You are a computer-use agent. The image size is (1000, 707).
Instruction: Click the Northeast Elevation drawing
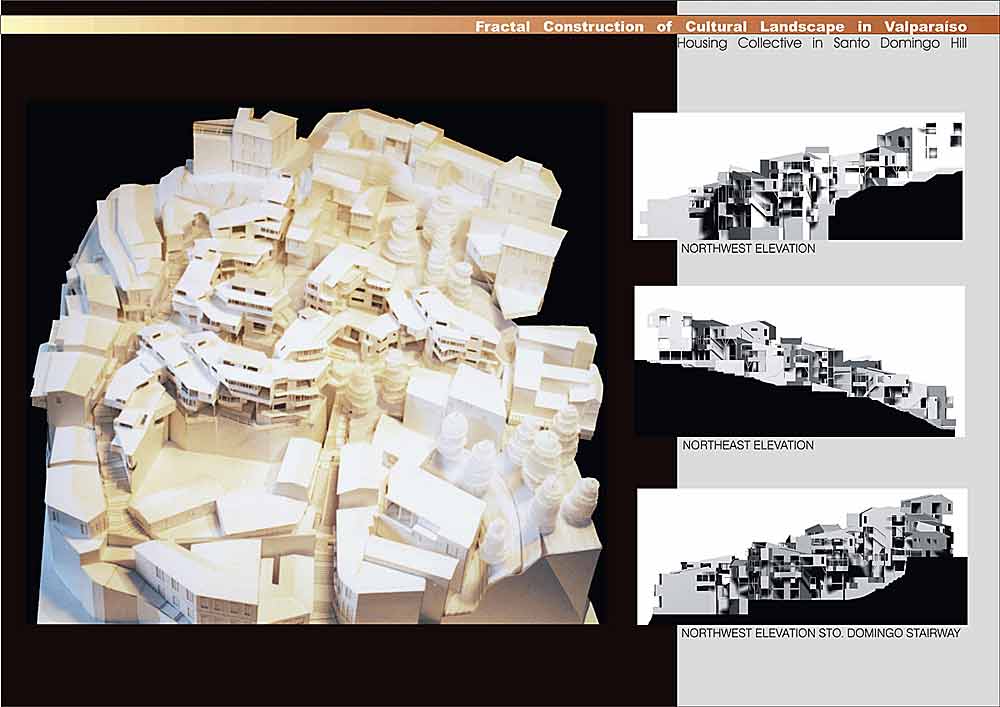800,361
